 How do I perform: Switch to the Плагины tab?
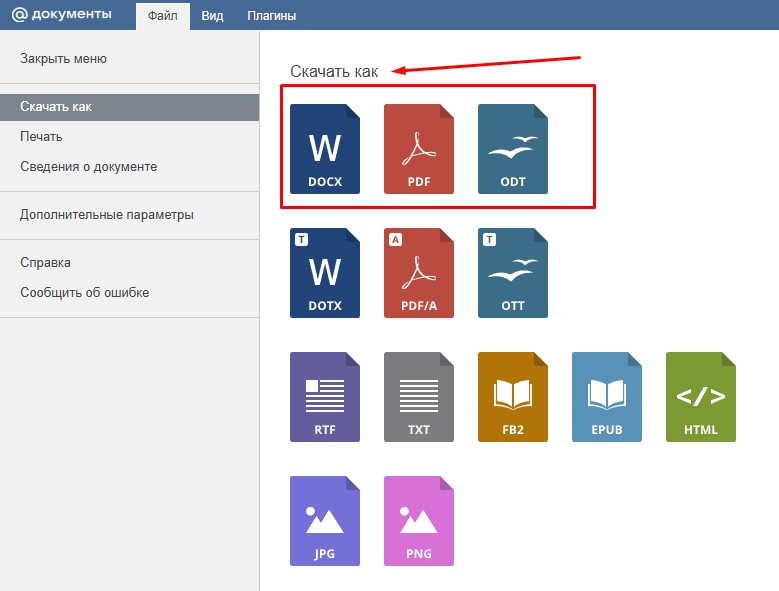pos(272,16)
